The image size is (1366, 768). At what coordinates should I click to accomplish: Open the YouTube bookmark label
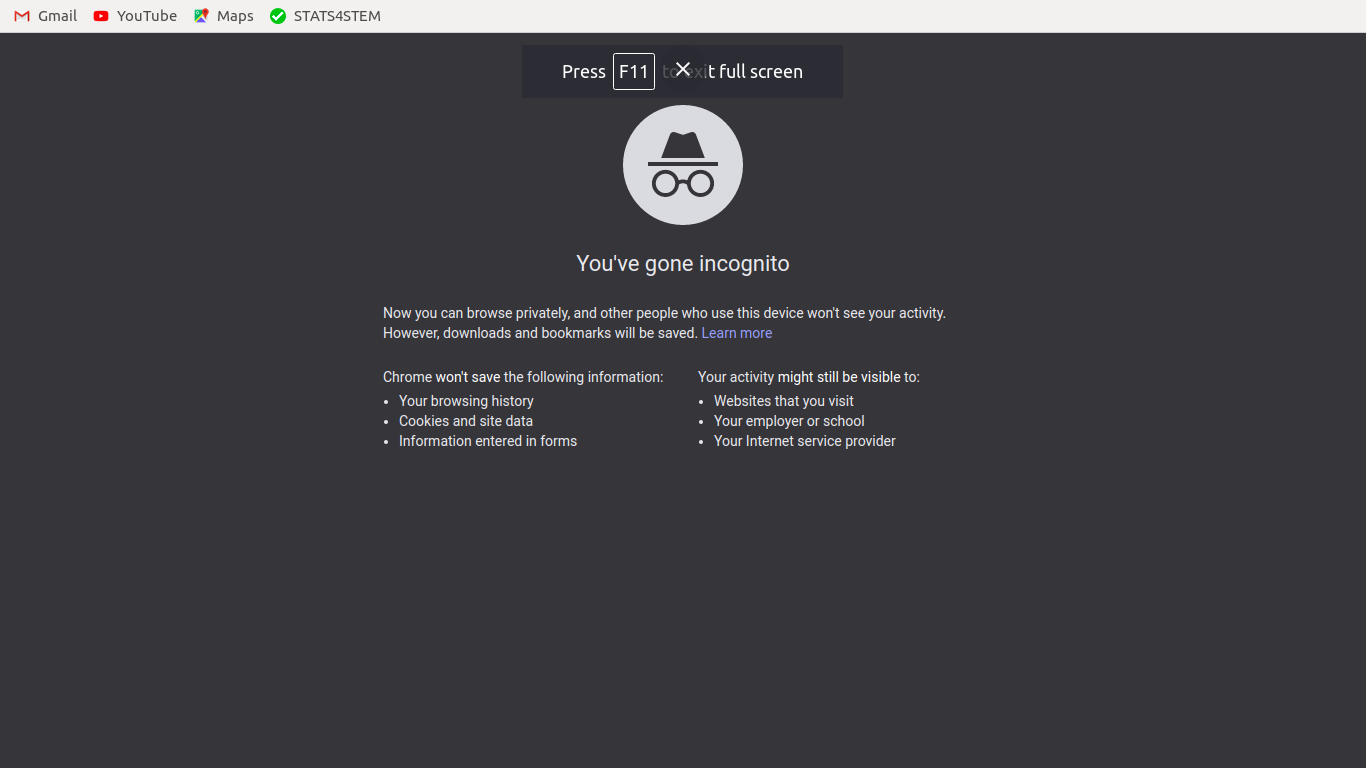[147, 16]
